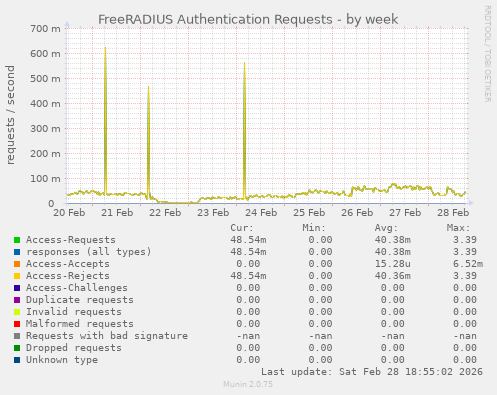This screenshot has width=497, height=395.
Task: Click the dark purple Access-Challenges swatch
Action: pos(17,288)
